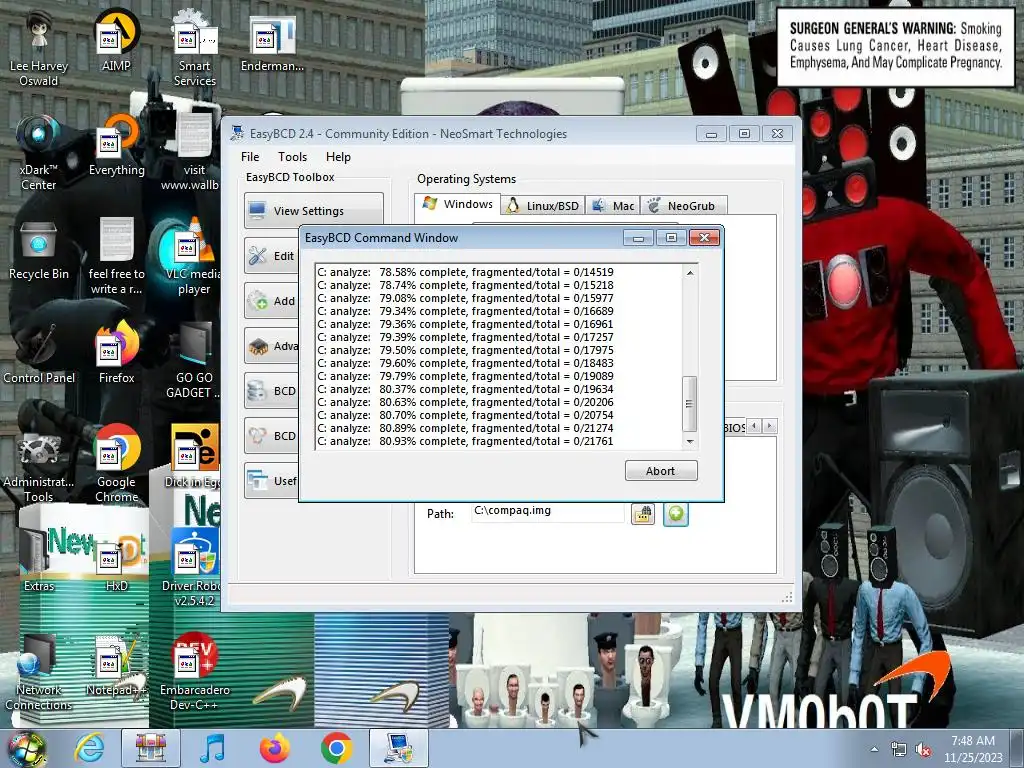Click the command log scrollbar thumb

coord(690,404)
